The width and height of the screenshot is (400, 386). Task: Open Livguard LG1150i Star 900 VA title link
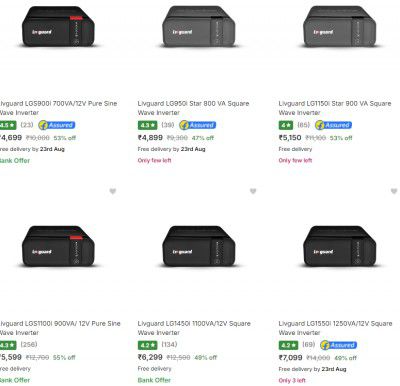(x=335, y=108)
